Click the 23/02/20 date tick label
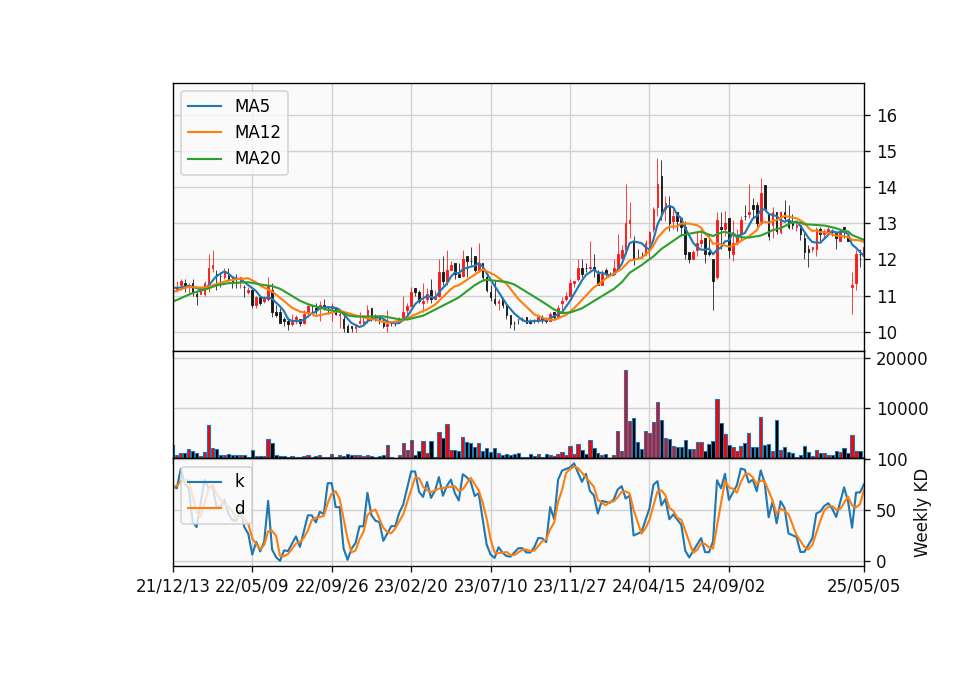 coord(411,587)
